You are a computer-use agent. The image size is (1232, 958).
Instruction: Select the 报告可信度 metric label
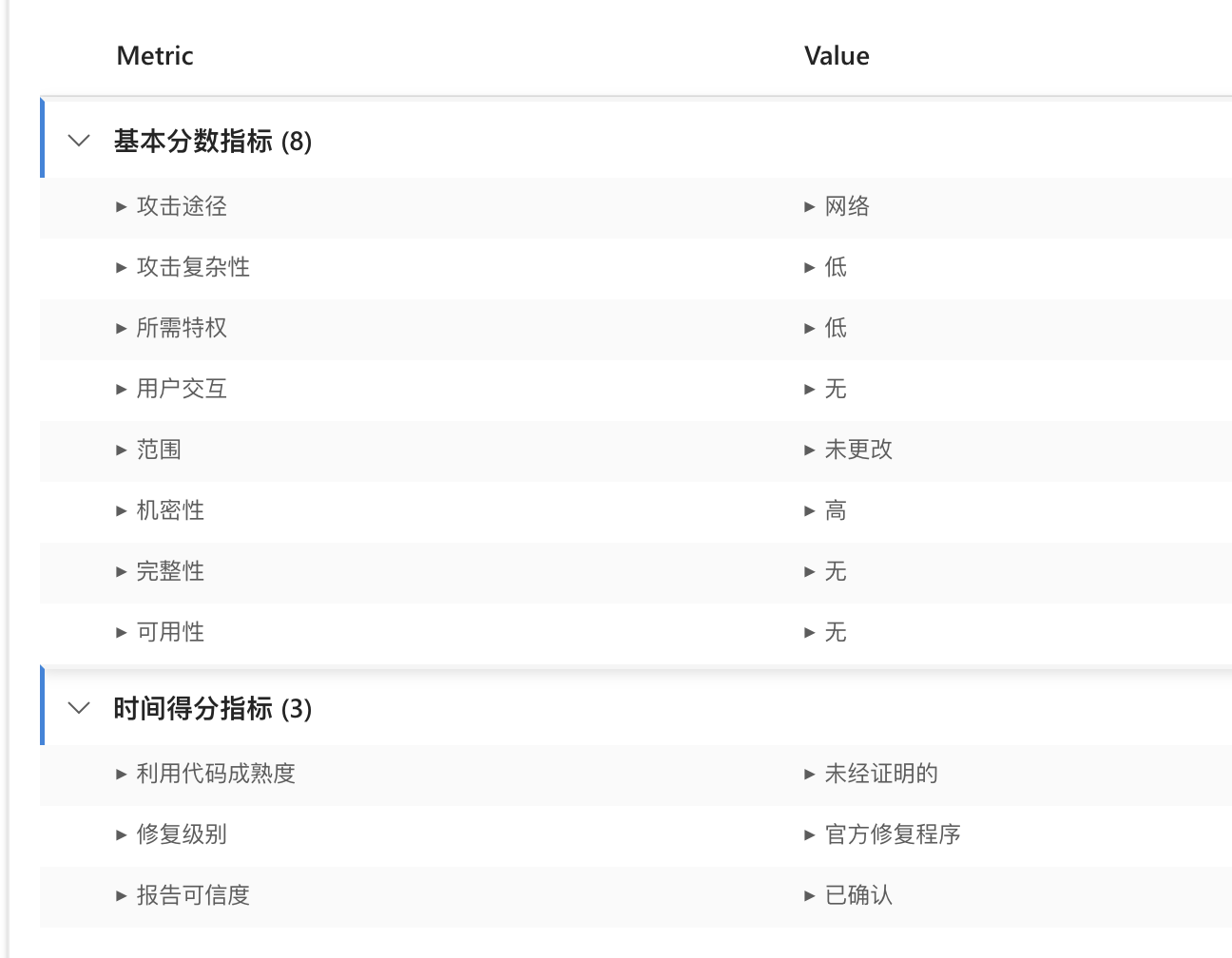(193, 895)
